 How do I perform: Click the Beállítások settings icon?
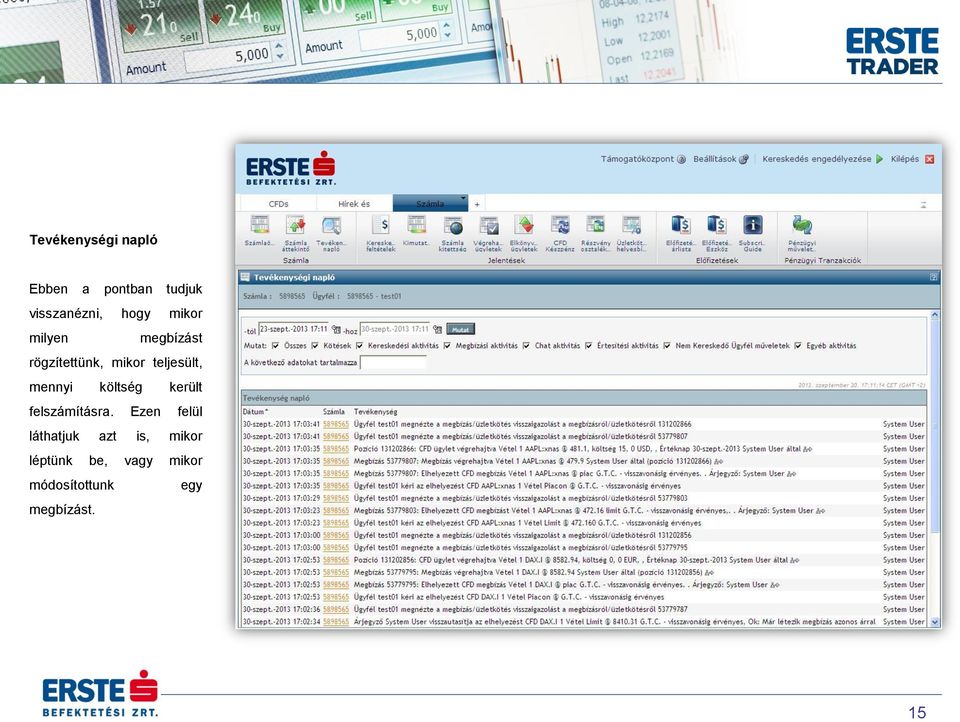coord(744,159)
